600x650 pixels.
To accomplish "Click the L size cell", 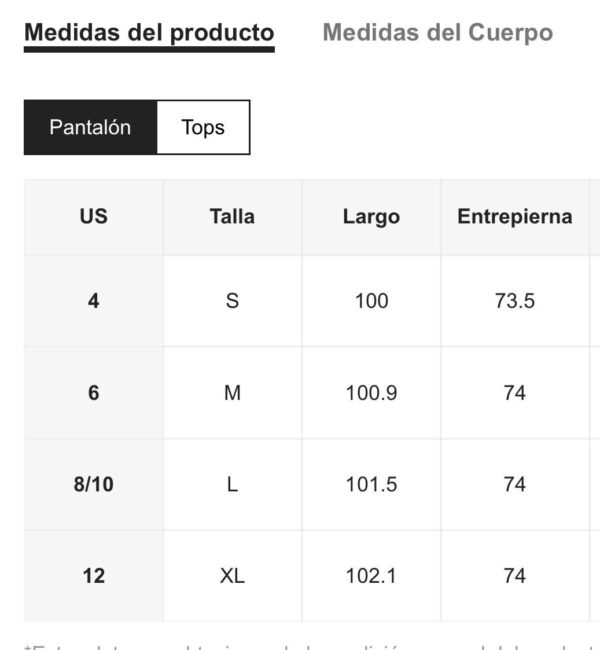I will tap(233, 484).
